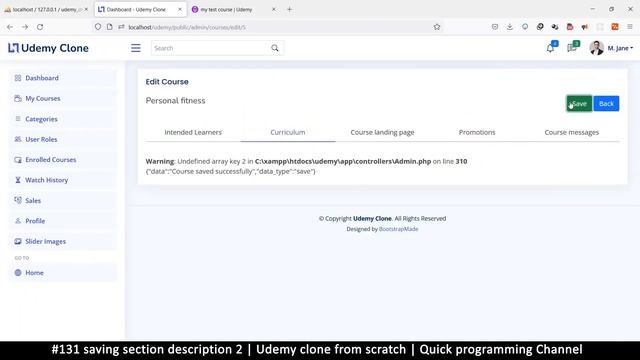
Task: Go to Home from sidebar
Action: coord(62,273)
